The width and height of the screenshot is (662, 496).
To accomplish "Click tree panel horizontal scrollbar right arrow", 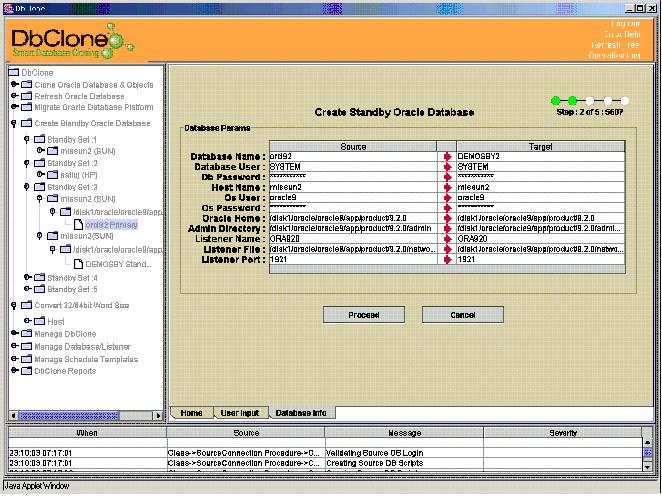I will coord(158,416).
